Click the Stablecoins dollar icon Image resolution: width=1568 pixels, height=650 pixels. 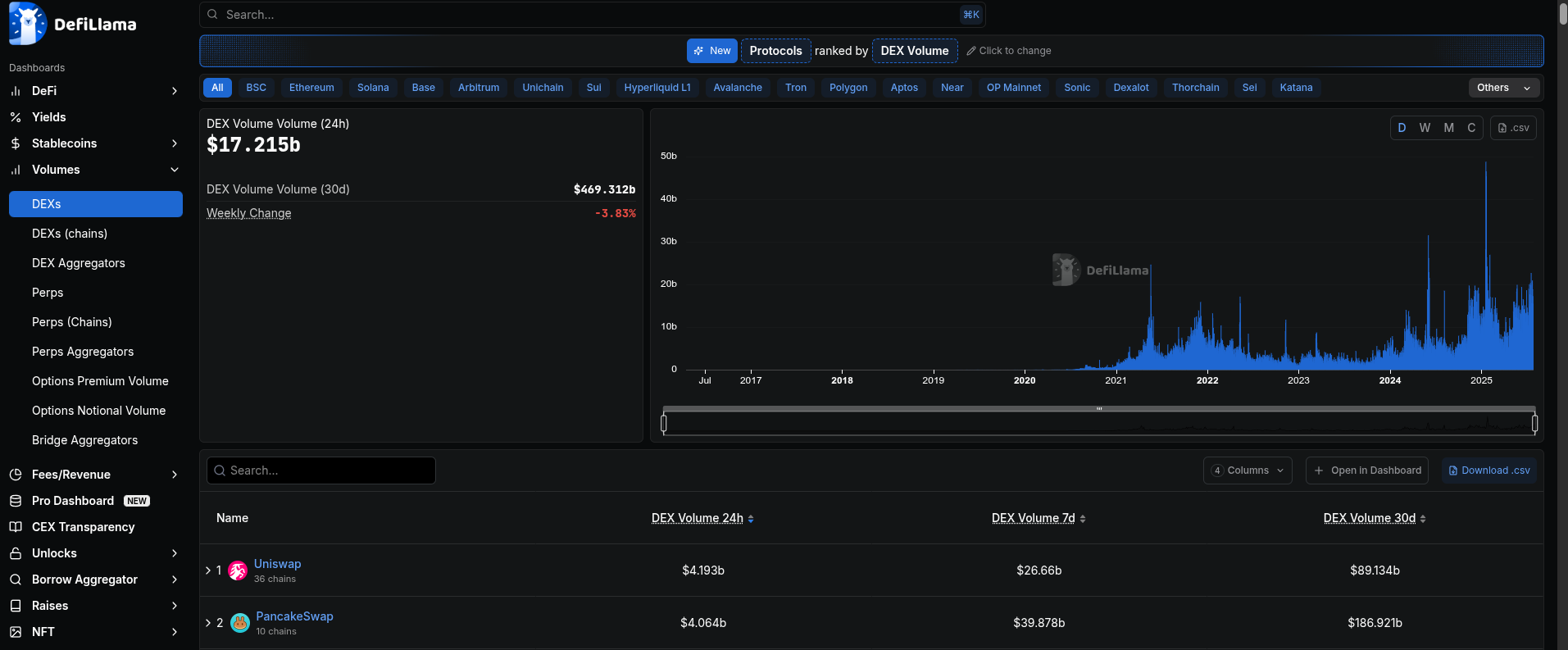tap(16, 143)
